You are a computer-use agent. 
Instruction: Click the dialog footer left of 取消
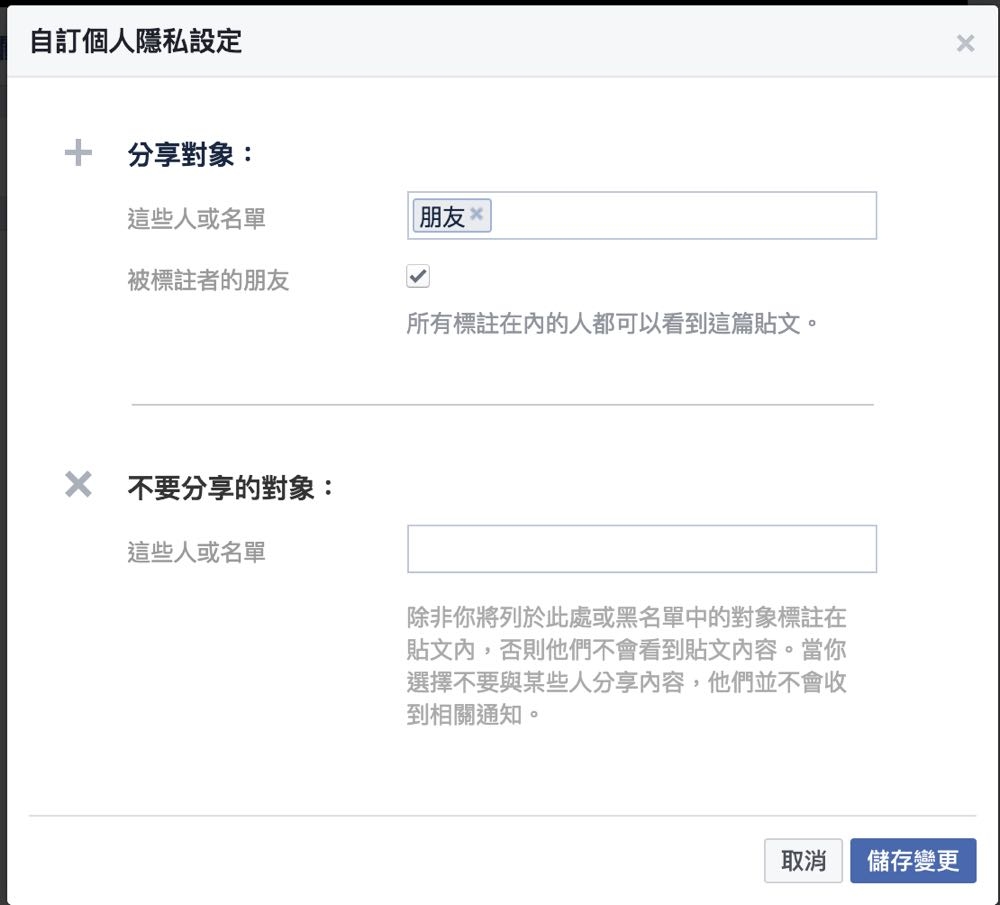pyautogui.click(x=400, y=861)
